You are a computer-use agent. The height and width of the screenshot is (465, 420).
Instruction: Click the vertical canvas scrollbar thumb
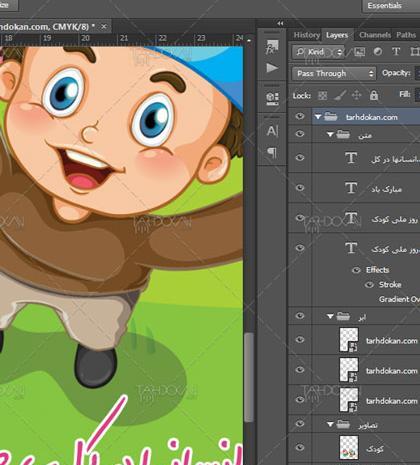pos(248,377)
